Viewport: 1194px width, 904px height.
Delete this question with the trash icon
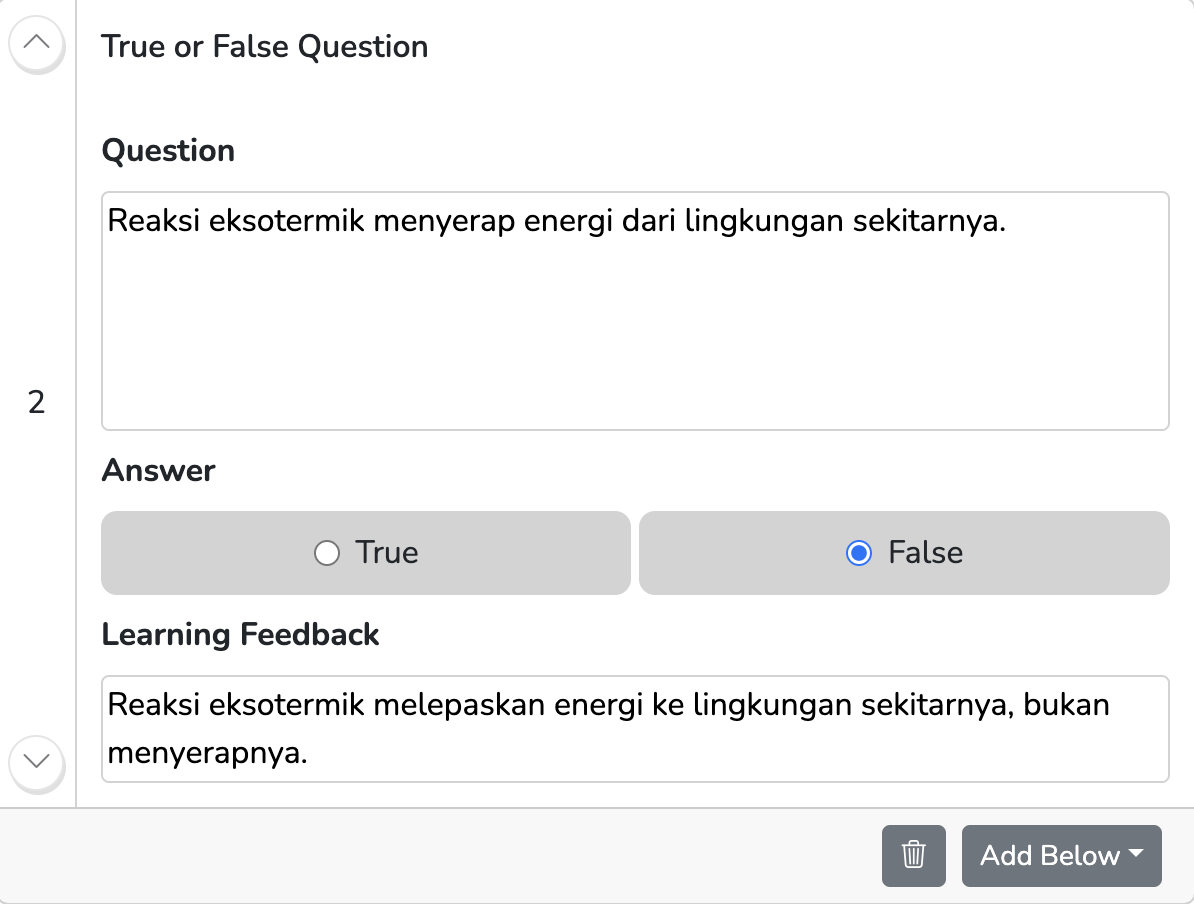913,855
